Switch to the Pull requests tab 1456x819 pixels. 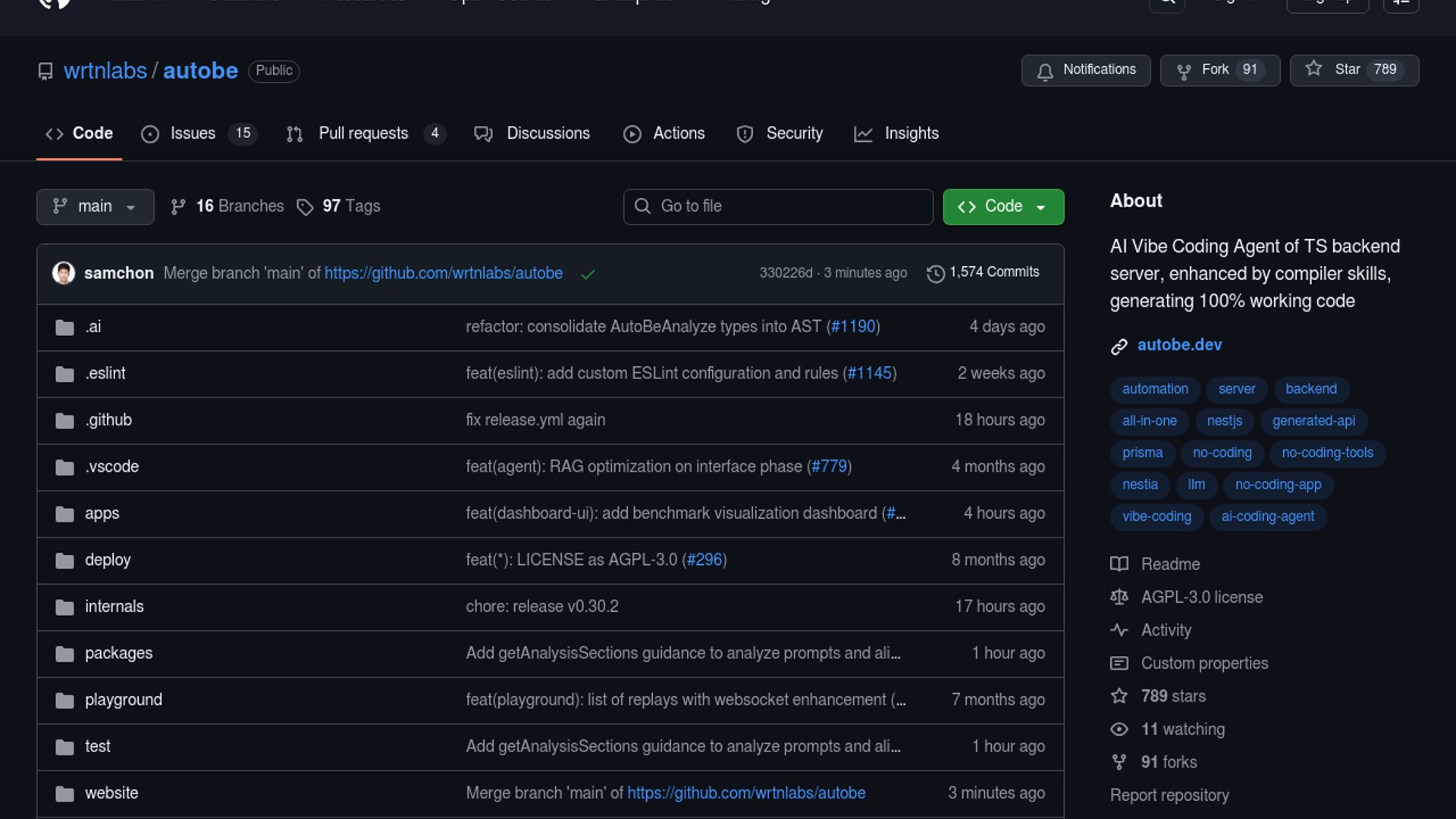(x=363, y=133)
